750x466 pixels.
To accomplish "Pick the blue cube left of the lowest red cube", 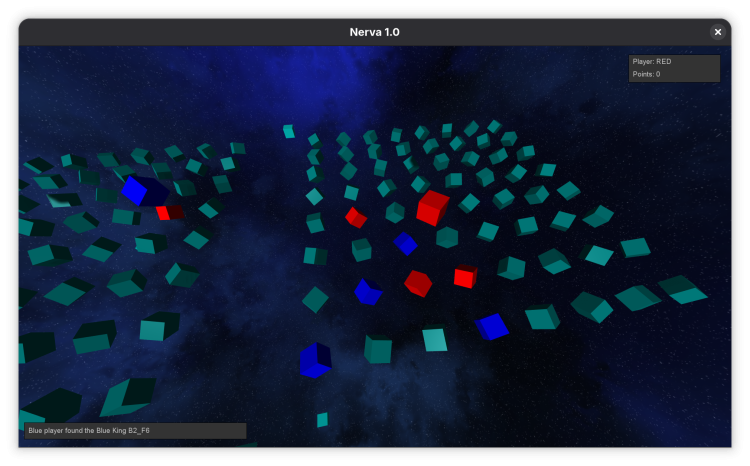I will coord(368,292).
